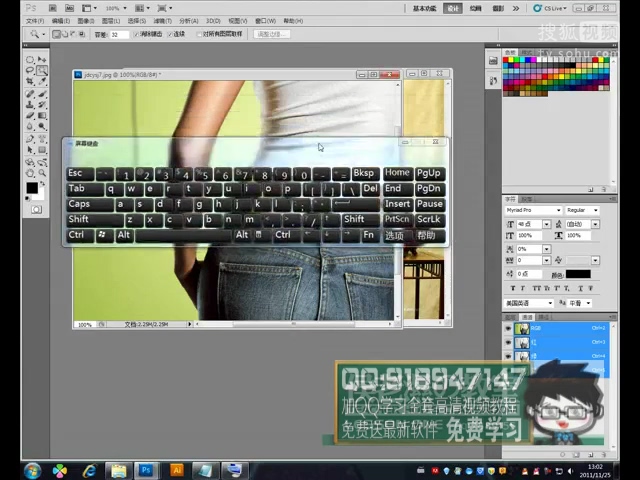Open the 滤镜(T) menu

(x=162, y=21)
